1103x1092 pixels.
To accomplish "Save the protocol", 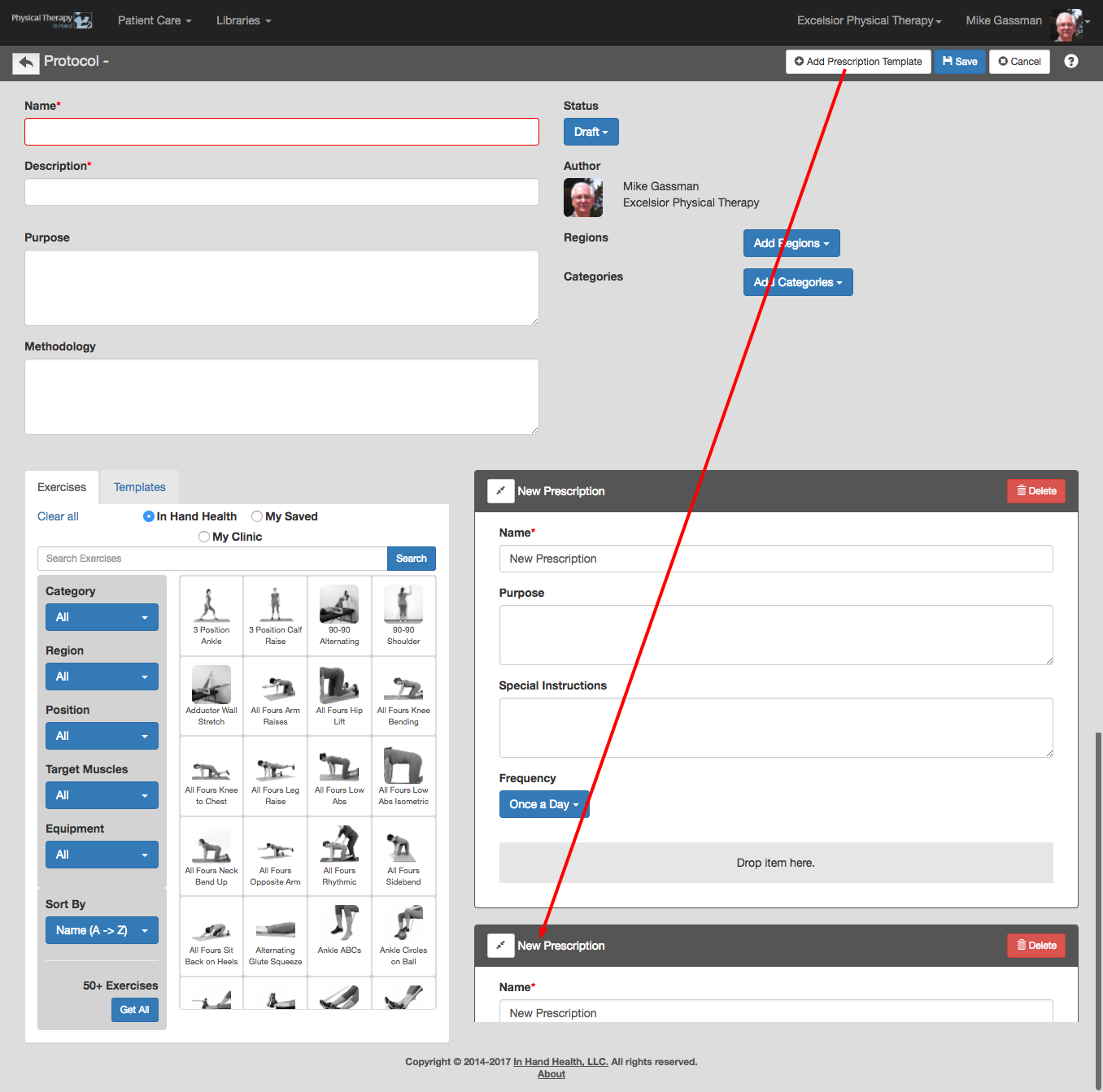I will coord(960,62).
